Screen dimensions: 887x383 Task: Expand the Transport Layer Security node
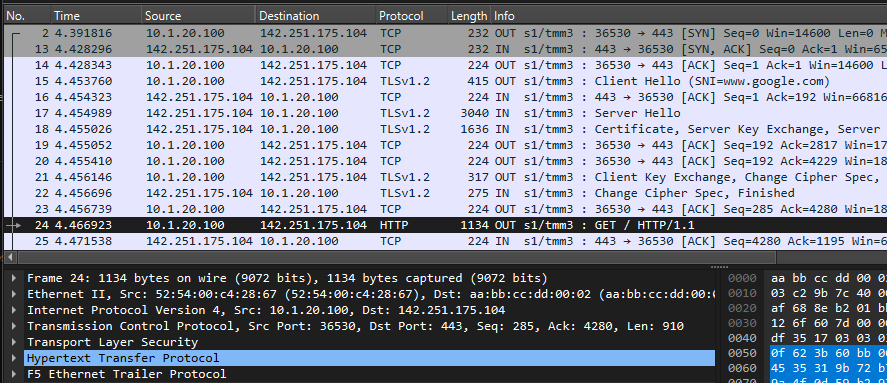tap(14, 342)
